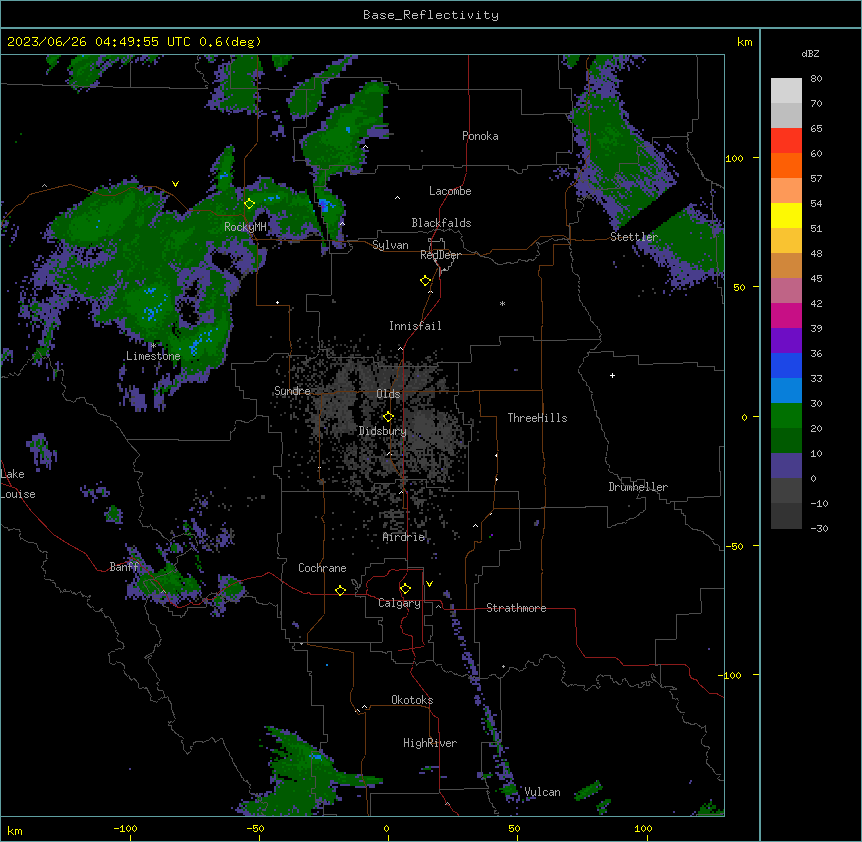
Task: Select the yellow 54-51 dBZ legend swatch
Action: pyautogui.click(x=786, y=215)
